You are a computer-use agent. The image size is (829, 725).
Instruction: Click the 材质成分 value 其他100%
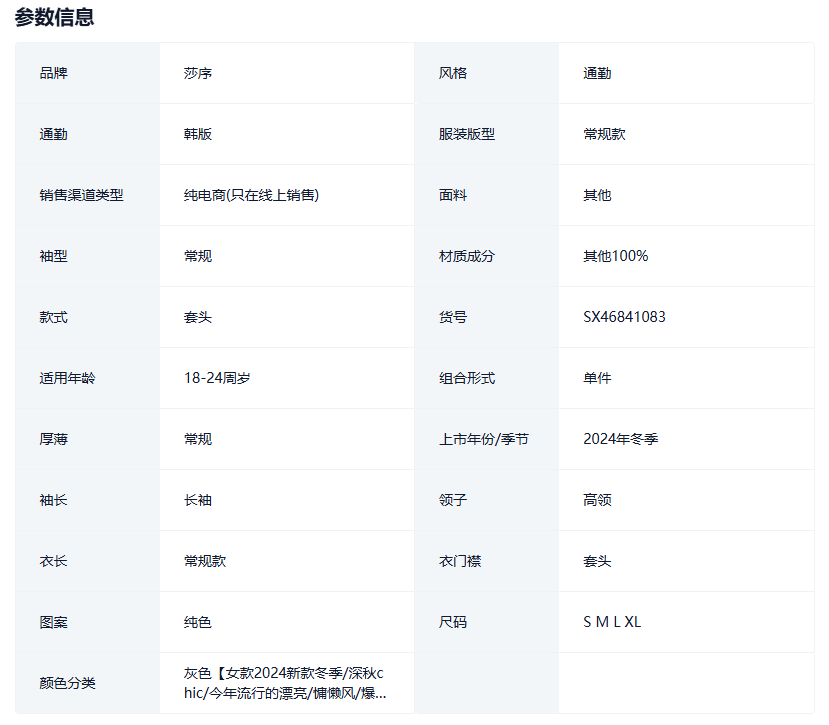click(x=616, y=256)
